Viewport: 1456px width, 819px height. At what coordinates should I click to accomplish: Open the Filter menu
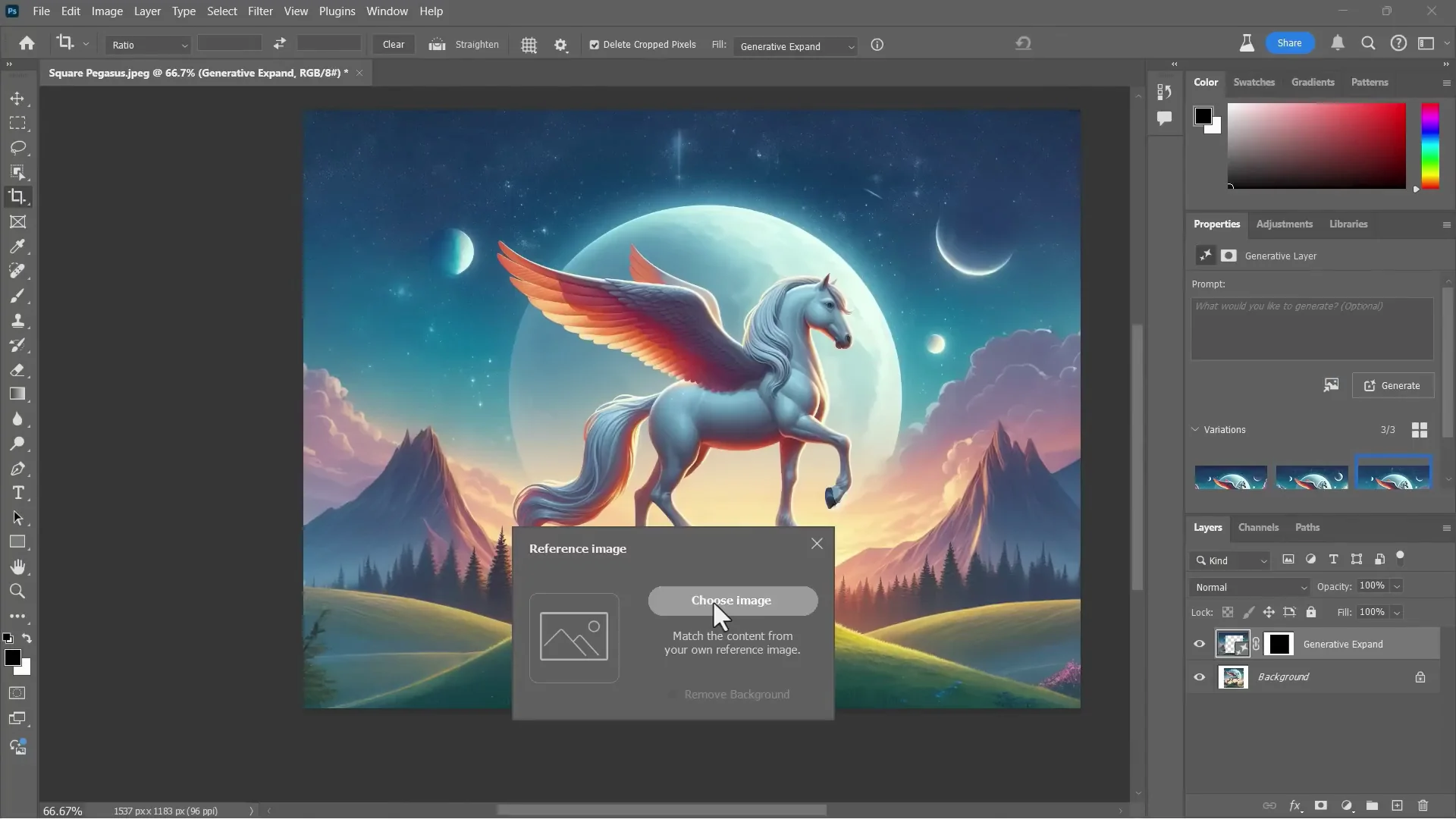pyautogui.click(x=260, y=11)
